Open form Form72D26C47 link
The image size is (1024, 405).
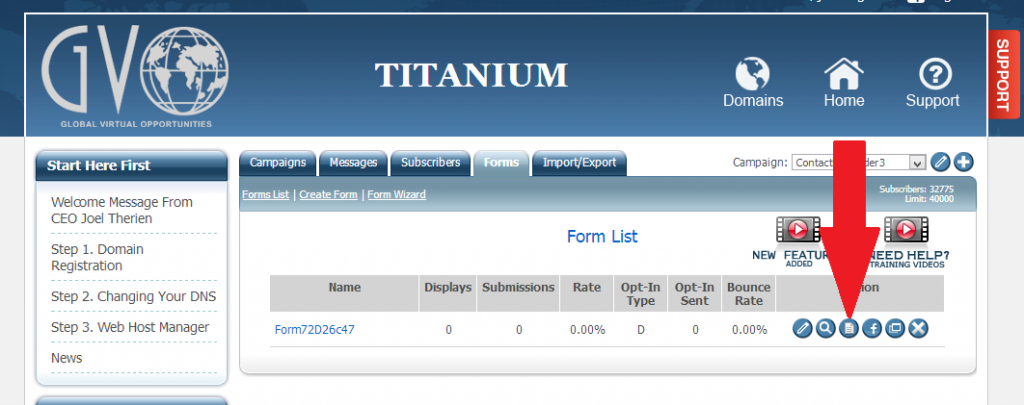(x=314, y=329)
